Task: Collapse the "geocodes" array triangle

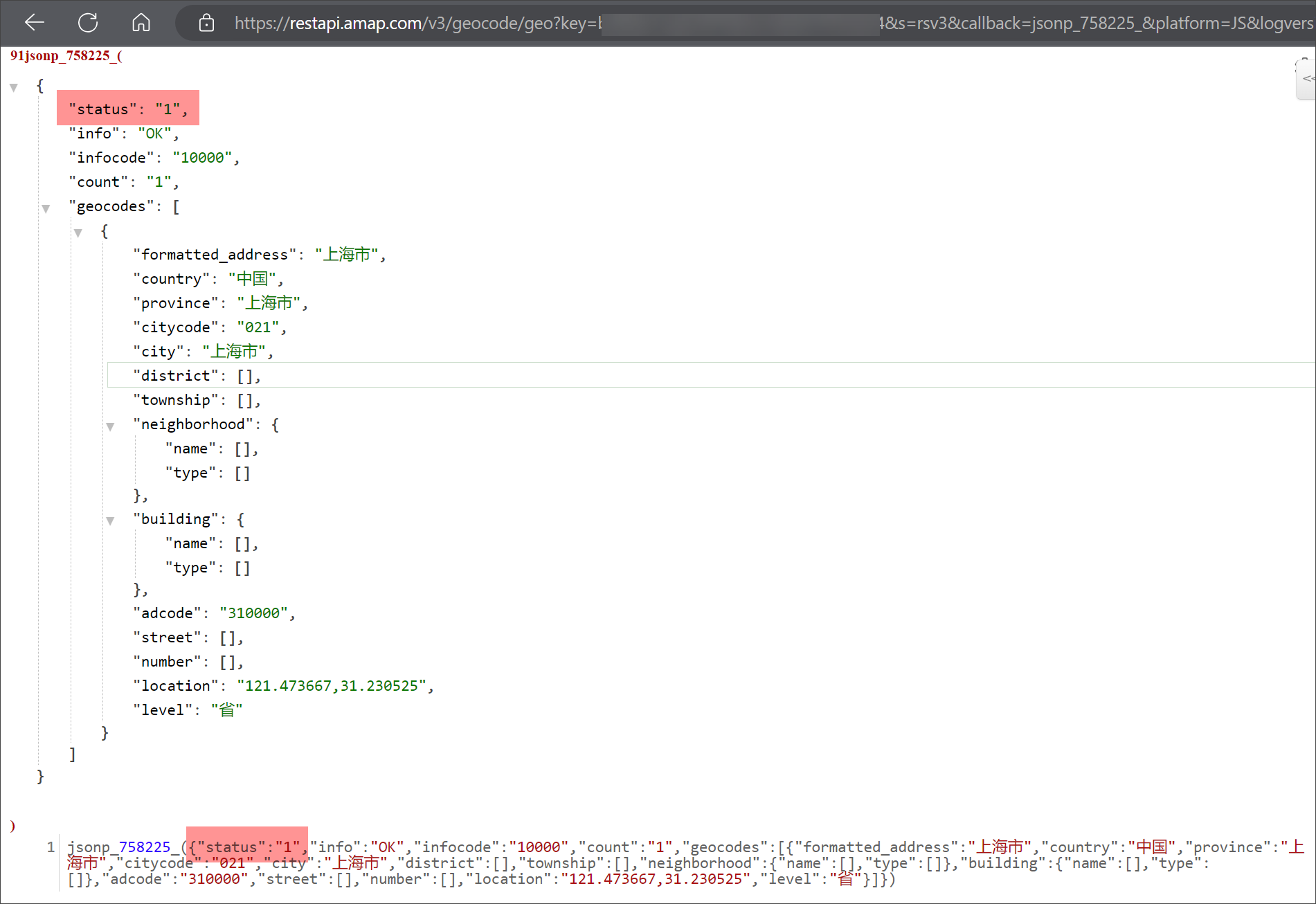Action: pos(46,208)
